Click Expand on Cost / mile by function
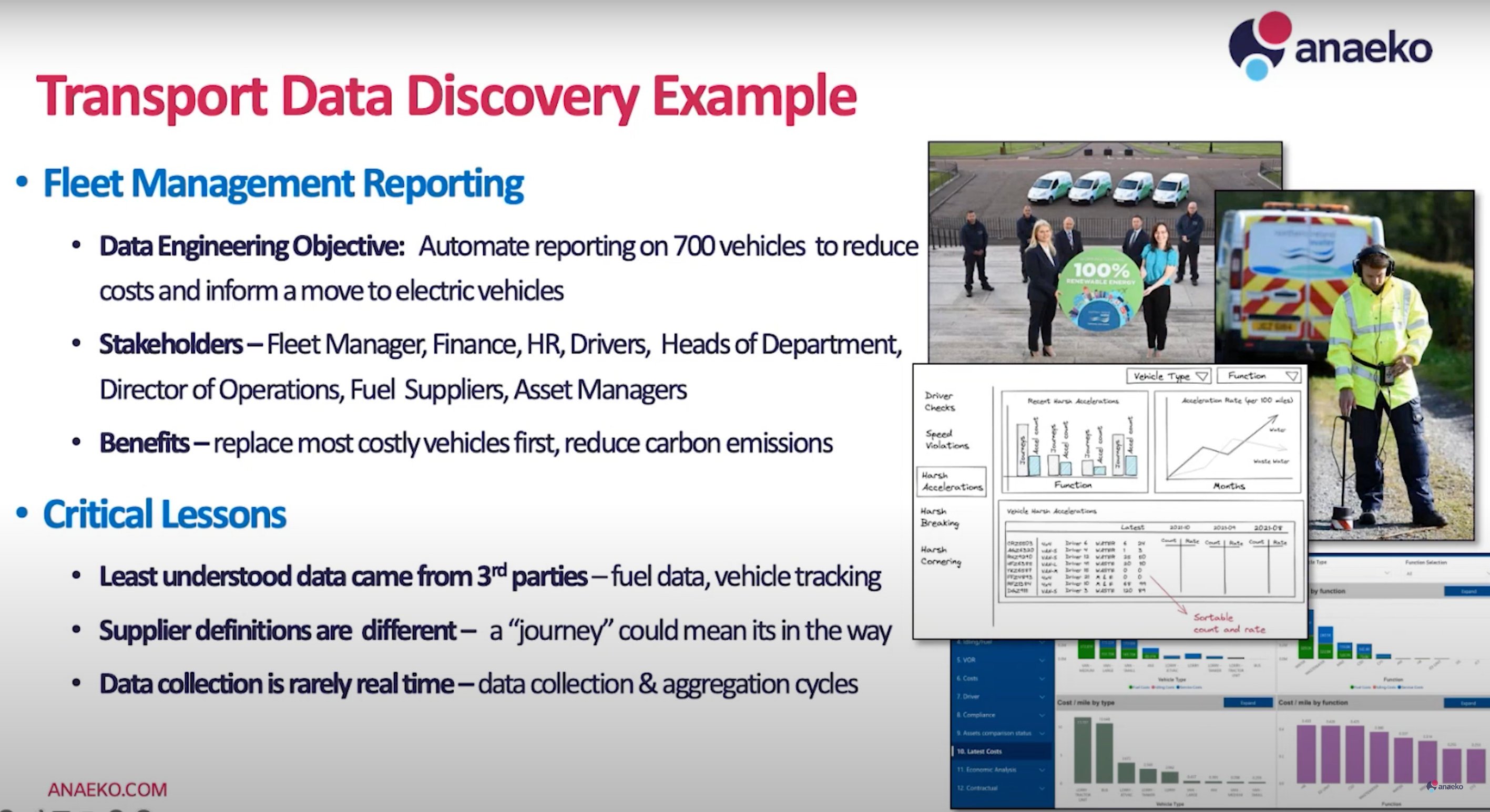This screenshot has height=812, width=1490. 1467,703
